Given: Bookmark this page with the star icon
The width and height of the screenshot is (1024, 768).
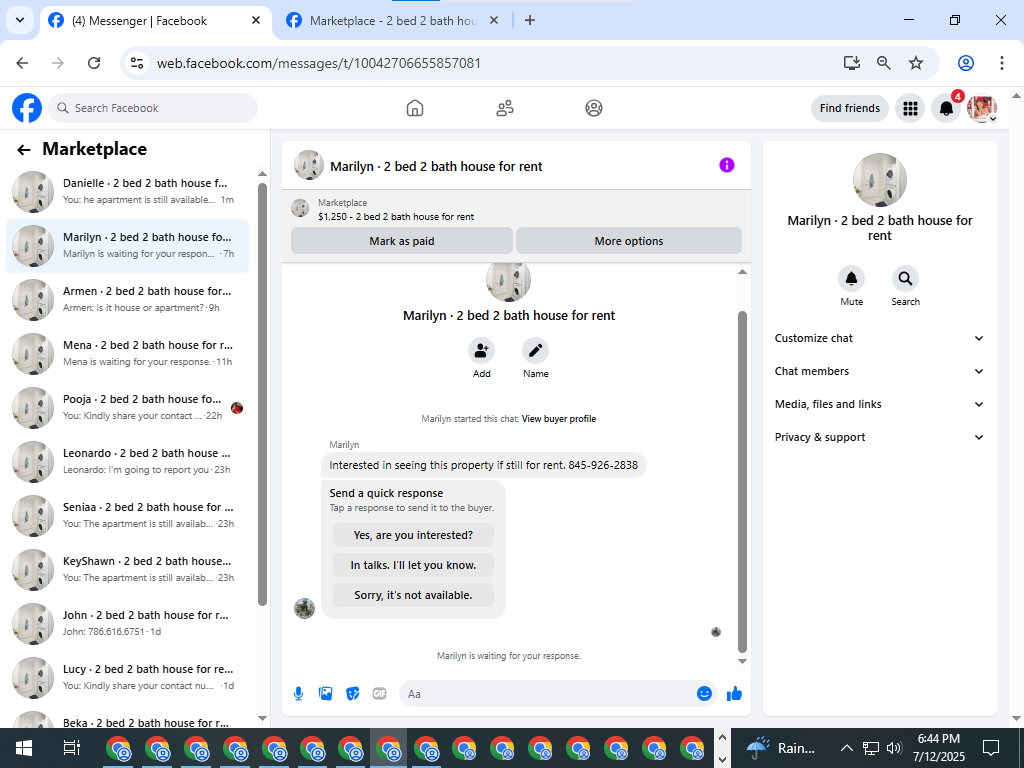Looking at the screenshot, I should [916, 63].
